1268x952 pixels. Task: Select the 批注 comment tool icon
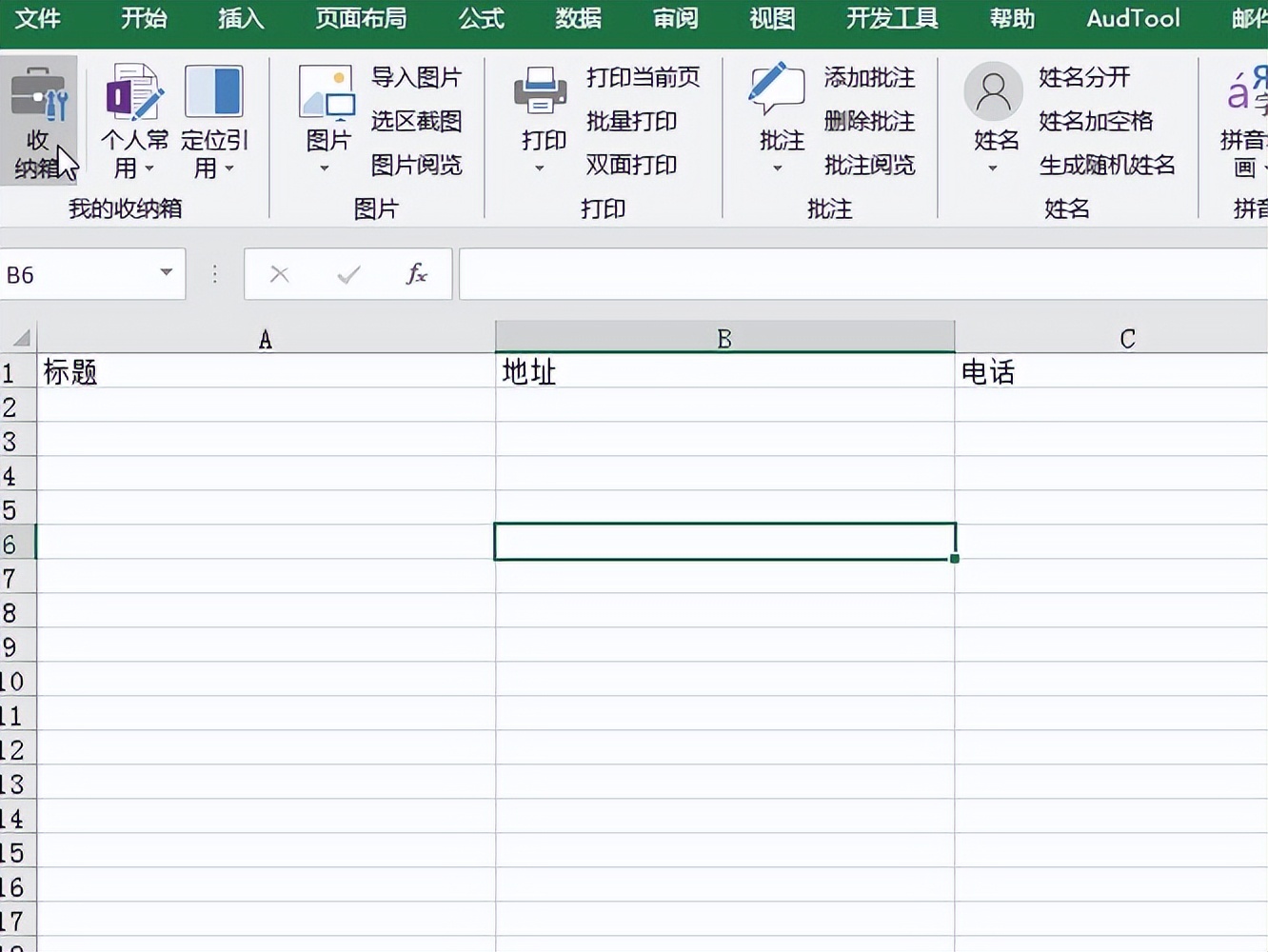click(777, 95)
